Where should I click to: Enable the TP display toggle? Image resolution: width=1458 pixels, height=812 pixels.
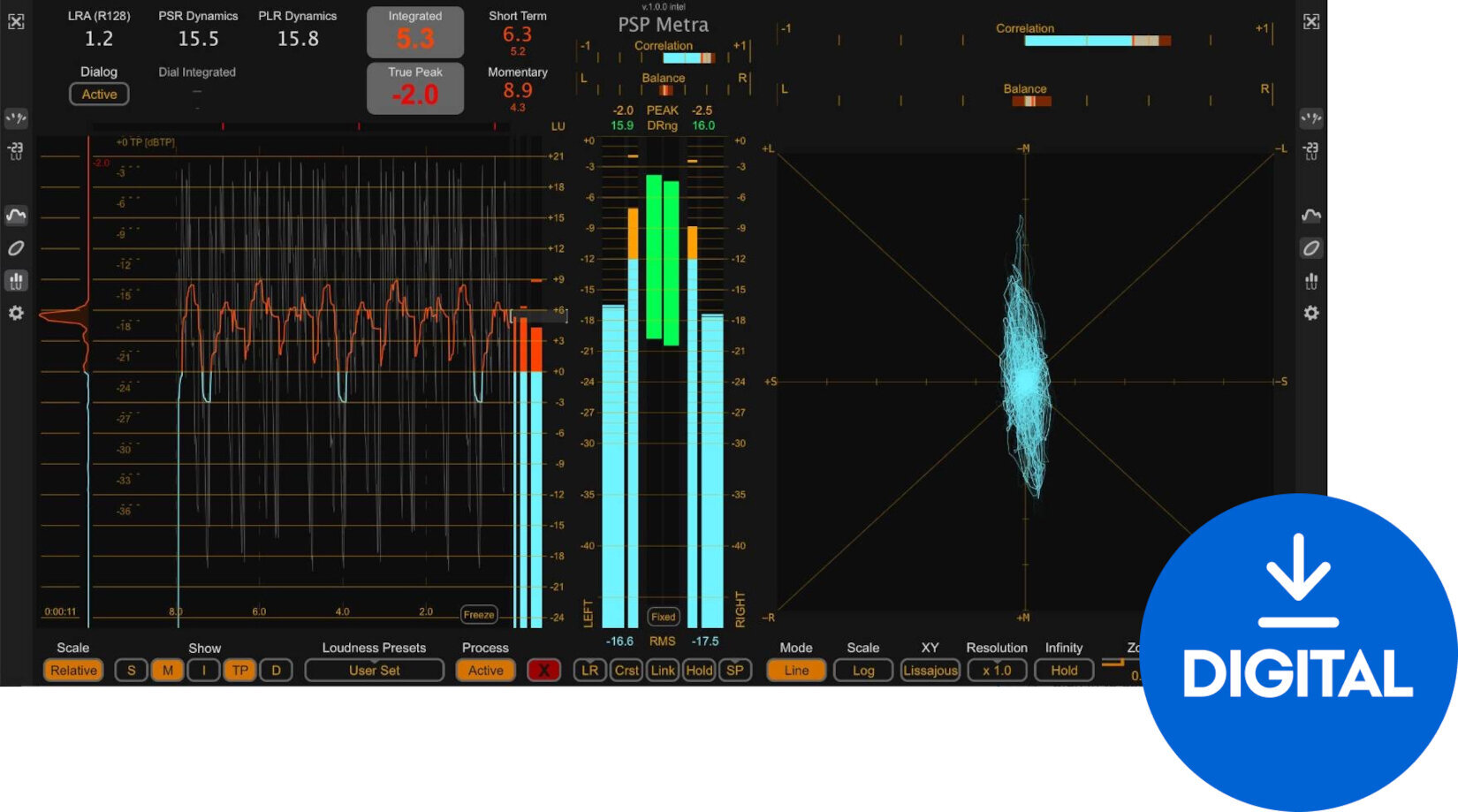click(239, 670)
